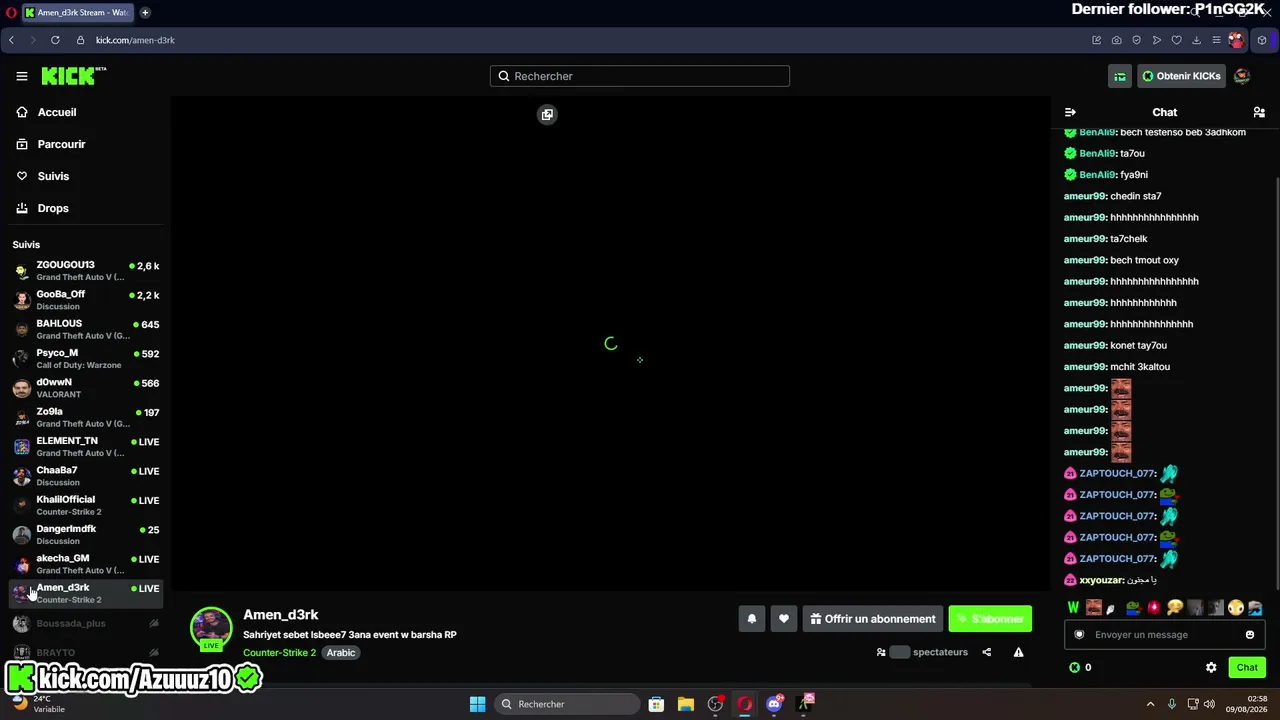Image resolution: width=1280 pixels, height=720 pixels.
Task: Go back in browser history
Action: (11, 40)
